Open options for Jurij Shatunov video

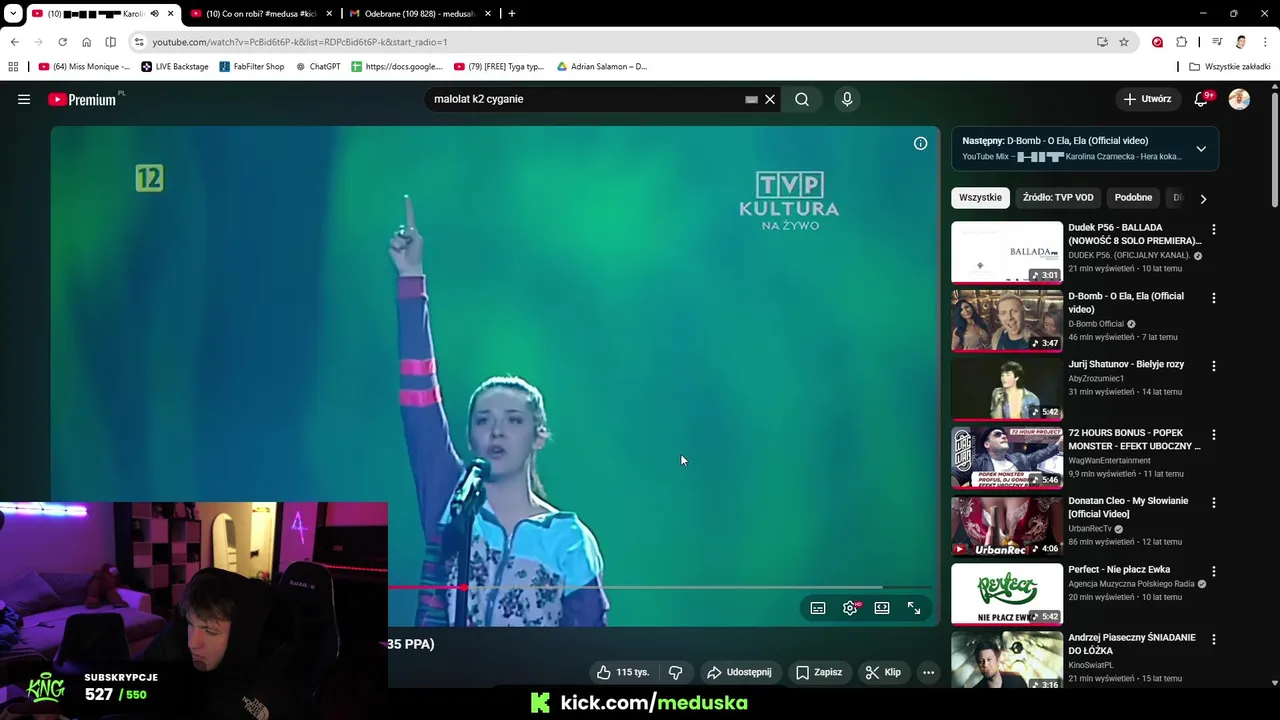click(1214, 366)
